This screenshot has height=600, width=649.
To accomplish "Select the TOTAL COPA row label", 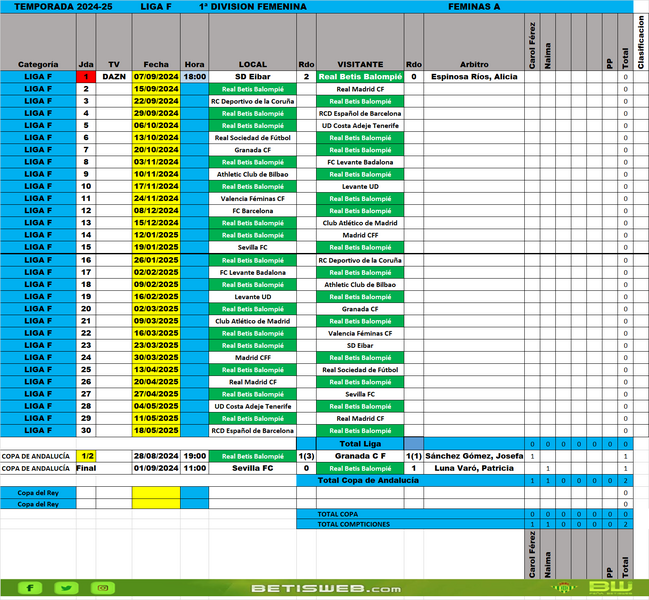I will (338, 514).
